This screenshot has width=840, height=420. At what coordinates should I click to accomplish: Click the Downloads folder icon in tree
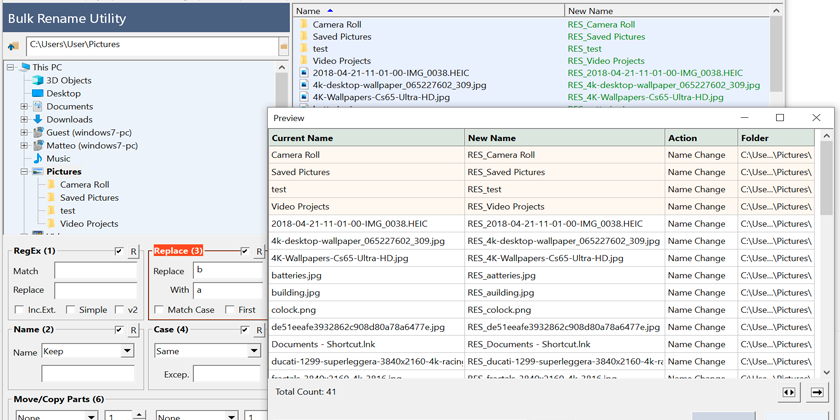click(x=37, y=120)
